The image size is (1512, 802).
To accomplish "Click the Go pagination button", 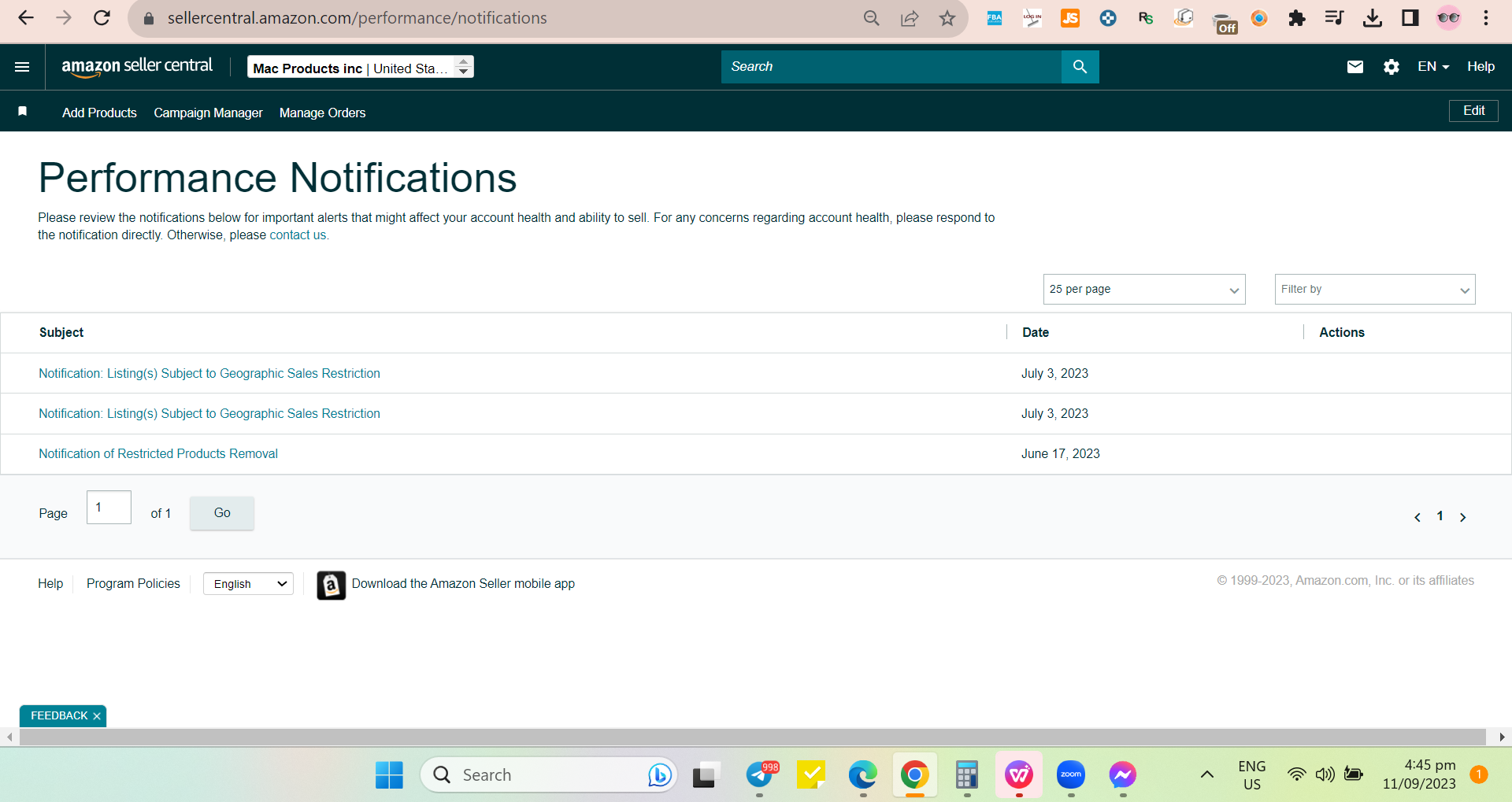I will 222,513.
